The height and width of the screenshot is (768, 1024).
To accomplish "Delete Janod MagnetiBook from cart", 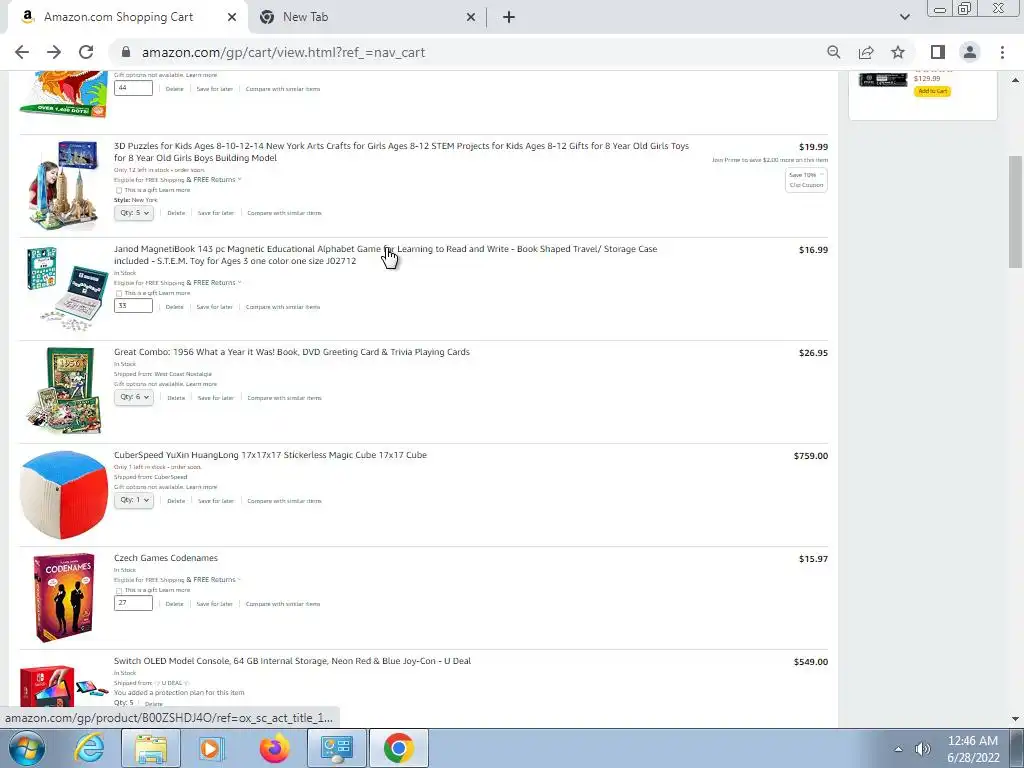I will click(174, 307).
